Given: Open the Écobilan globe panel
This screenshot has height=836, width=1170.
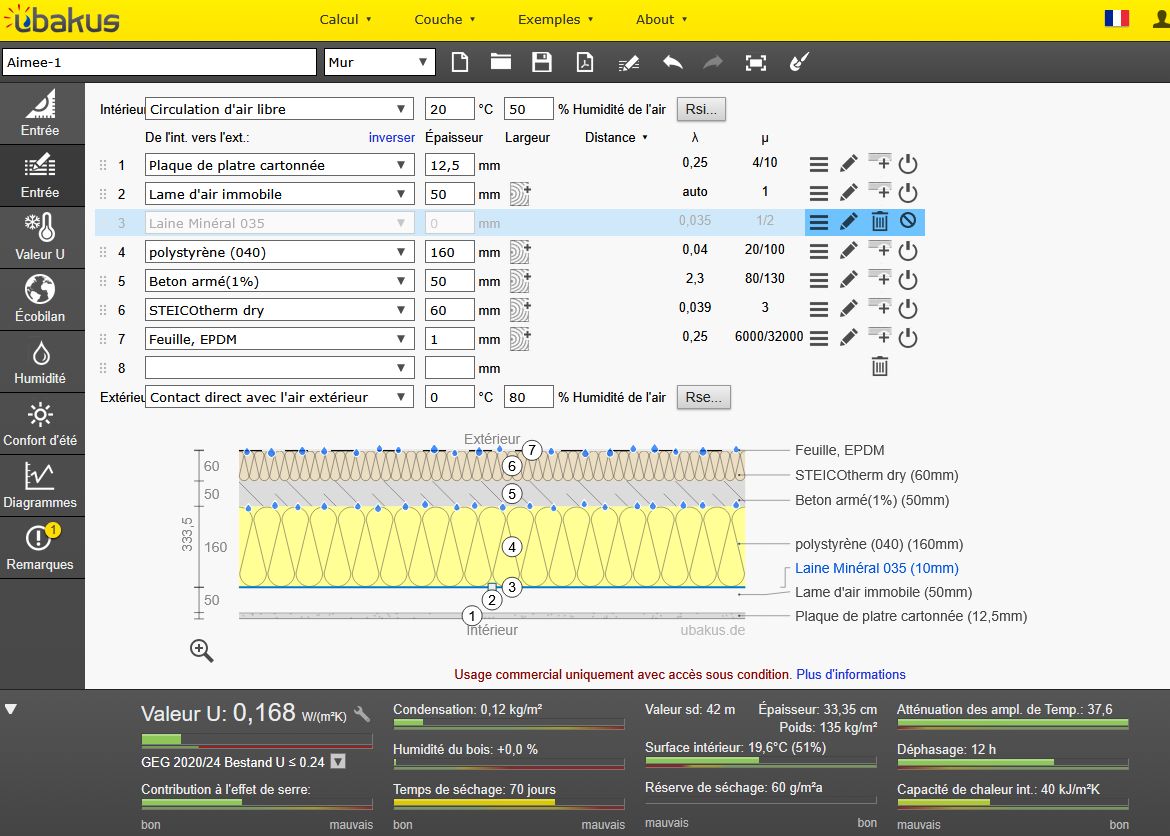Looking at the screenshot, I should click(40, 300).
